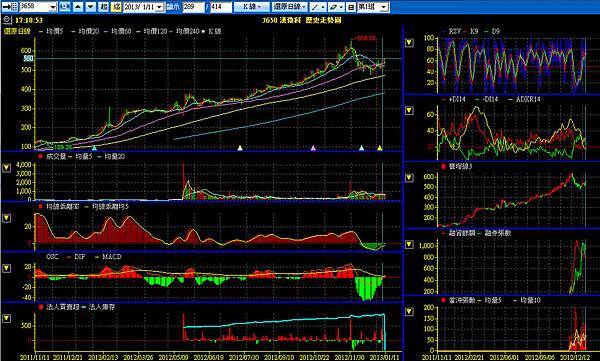Screen dimensions: 600x361
Task: Select the eraser tool
Action: click(337, 7)
